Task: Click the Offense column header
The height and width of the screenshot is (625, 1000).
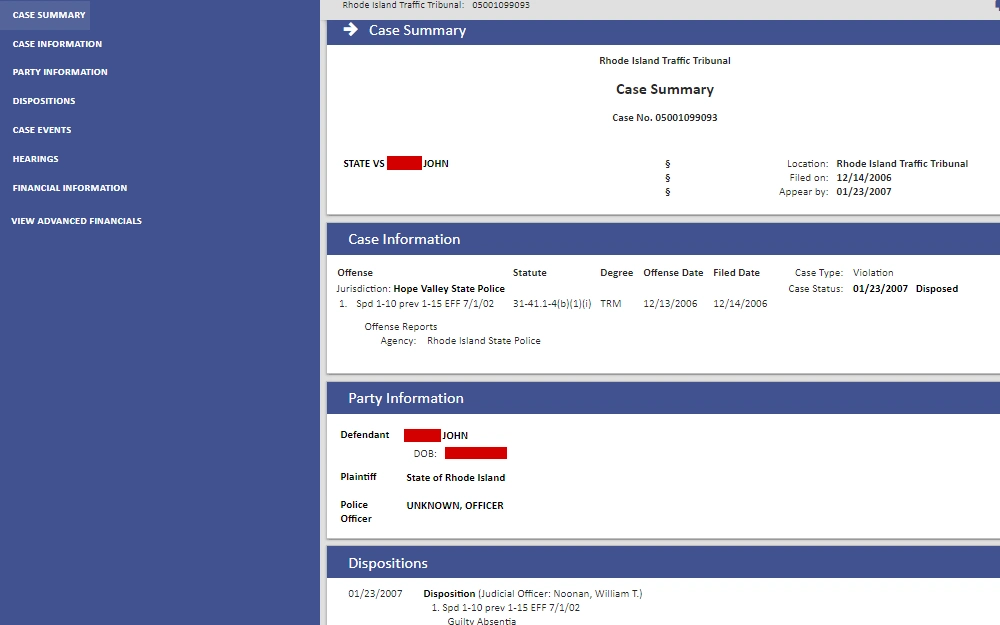Action: 355,272
